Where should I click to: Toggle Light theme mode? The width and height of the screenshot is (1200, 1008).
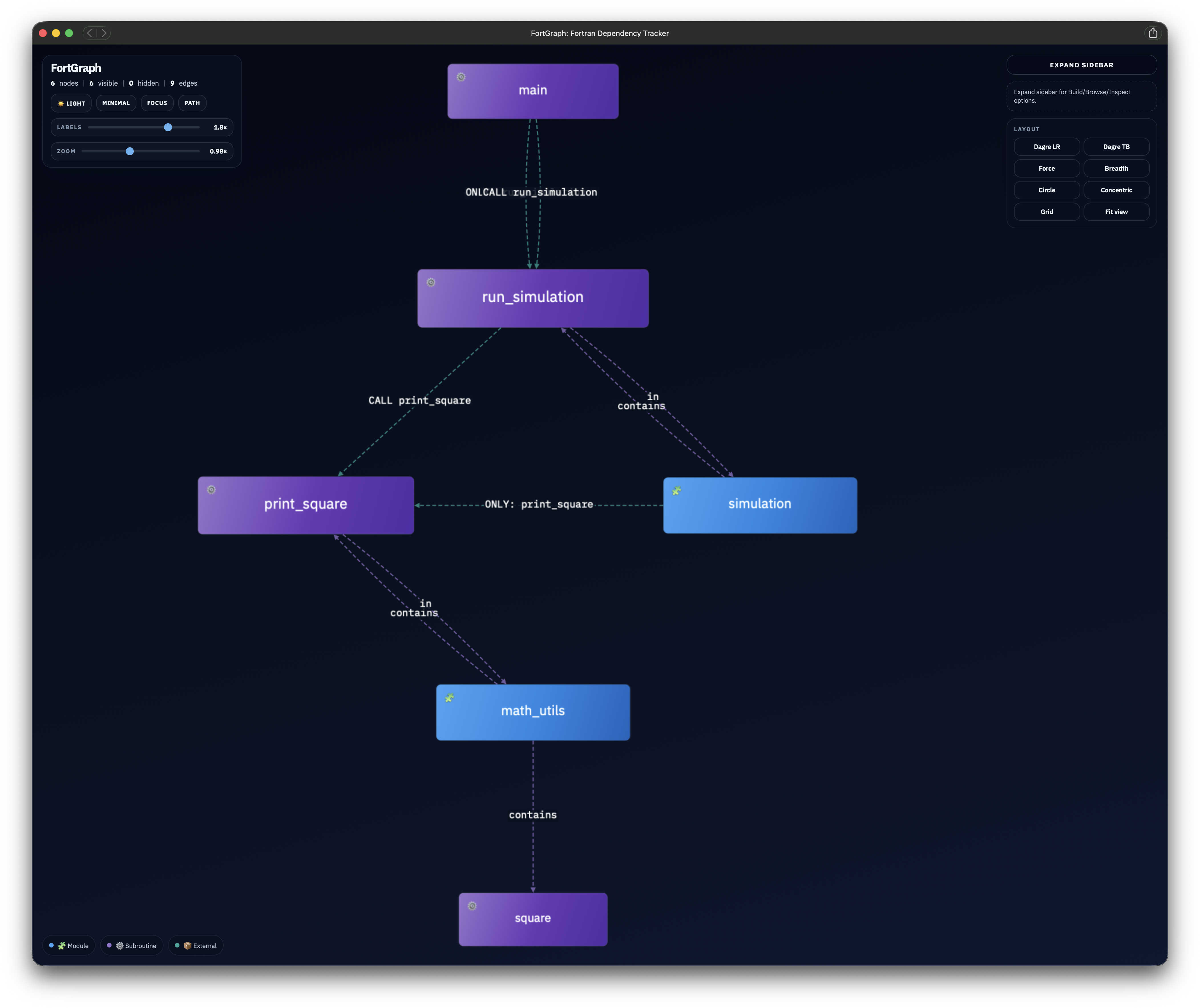click(71, 104)
